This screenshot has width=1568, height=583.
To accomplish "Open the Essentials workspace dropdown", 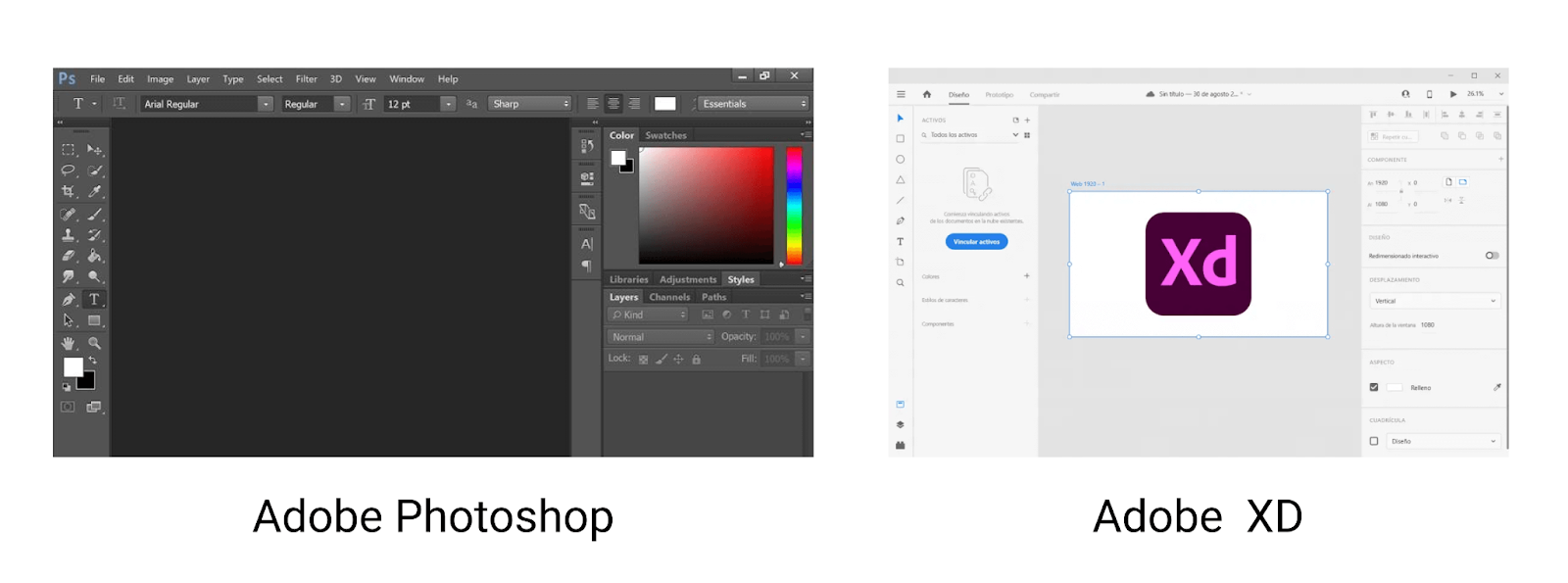I will coord(754,104).
